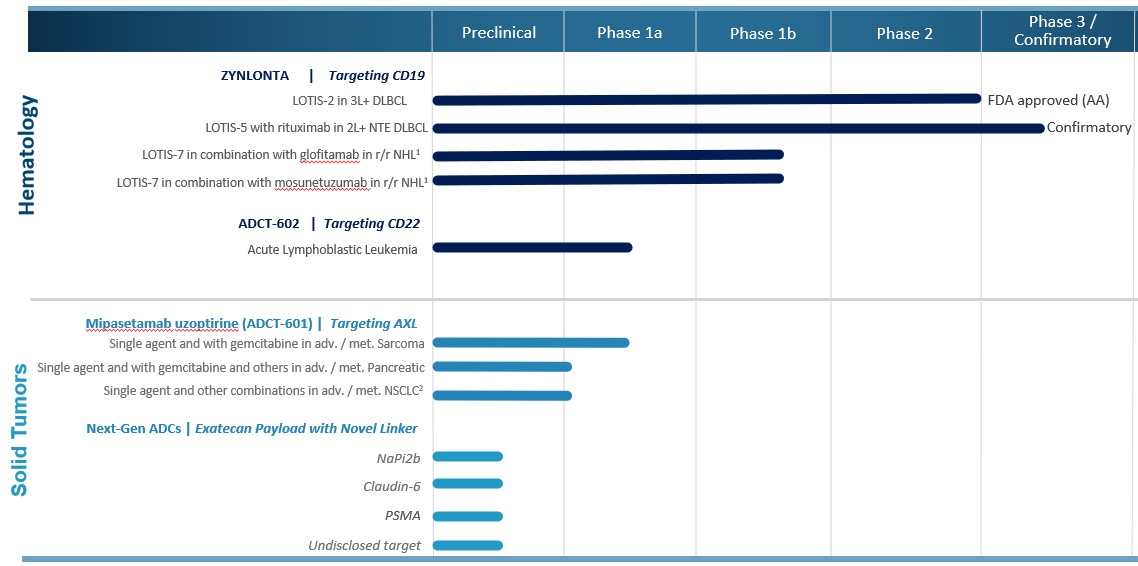Select the ADCT-602 heading
The image size is (1138, 566).
tap(268, 223)
